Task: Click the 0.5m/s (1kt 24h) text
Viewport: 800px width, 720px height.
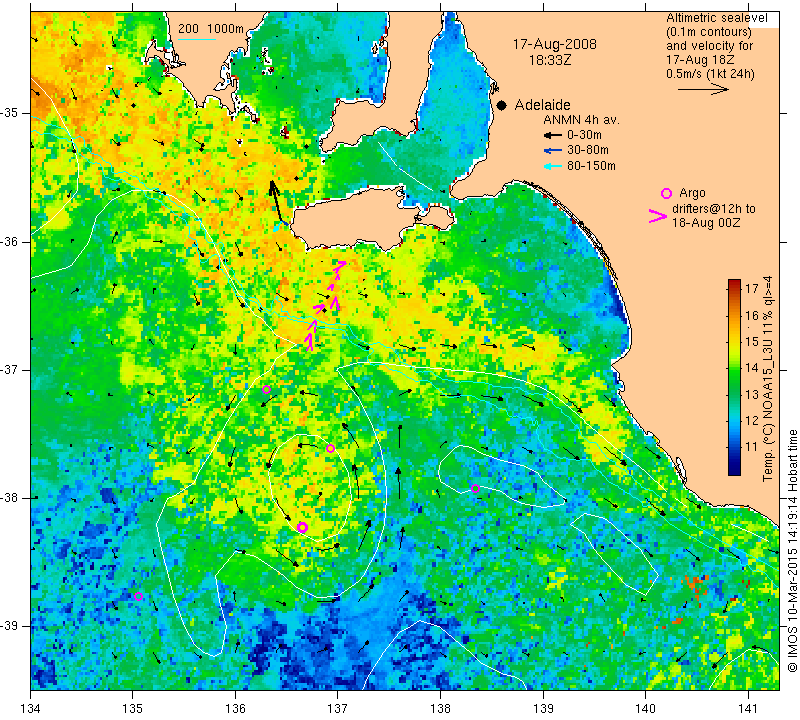Action: point(710,74)
